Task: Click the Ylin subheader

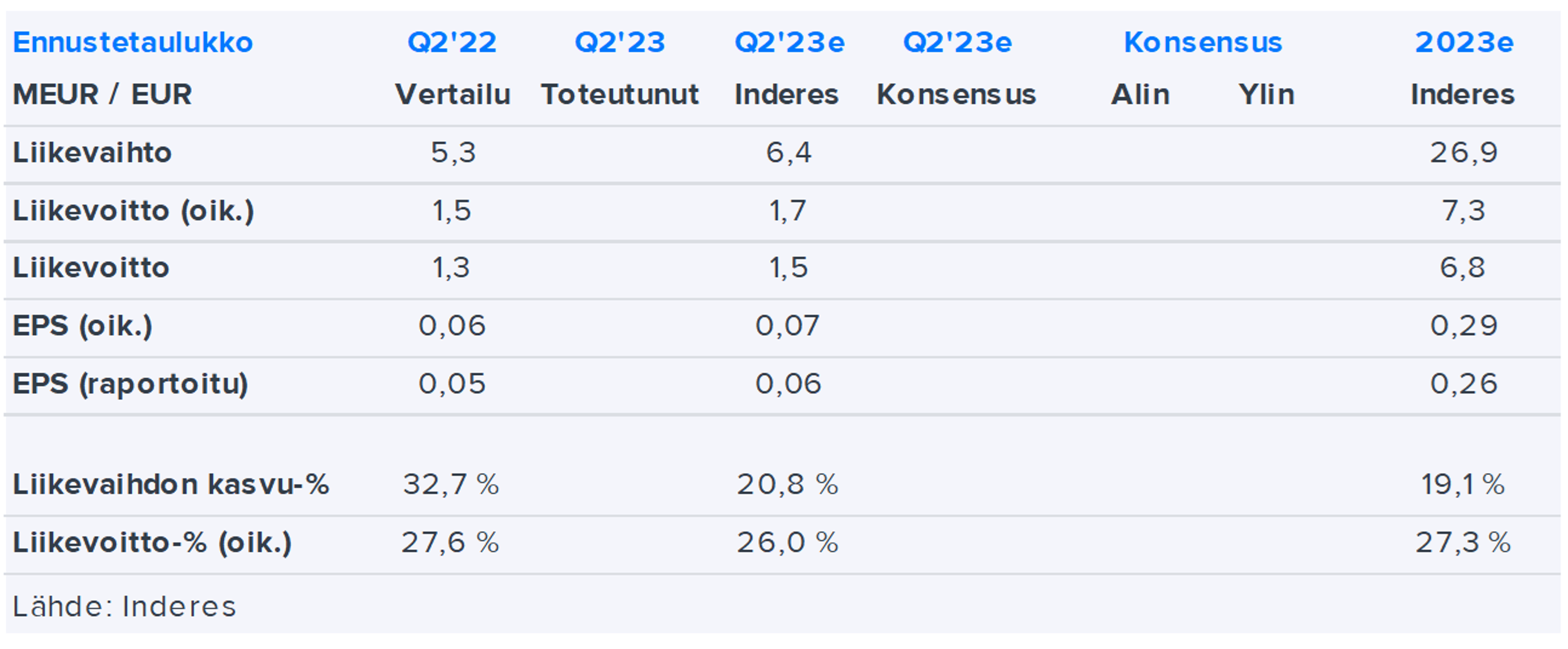Action: point(1266,95)
